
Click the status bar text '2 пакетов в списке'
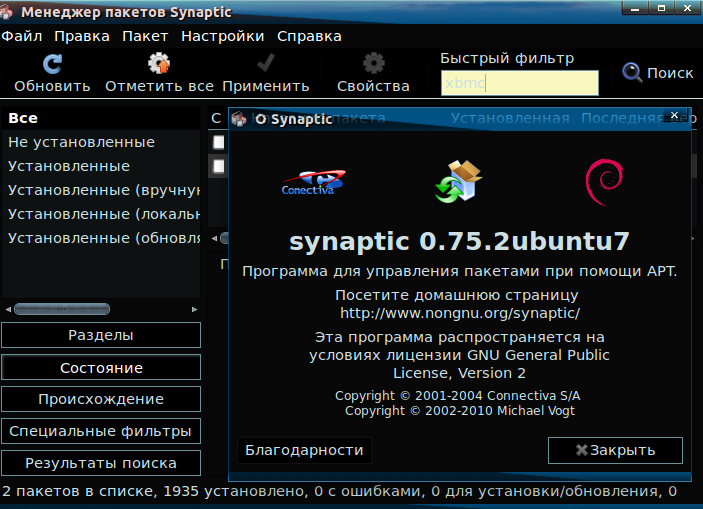click(79, 492)
